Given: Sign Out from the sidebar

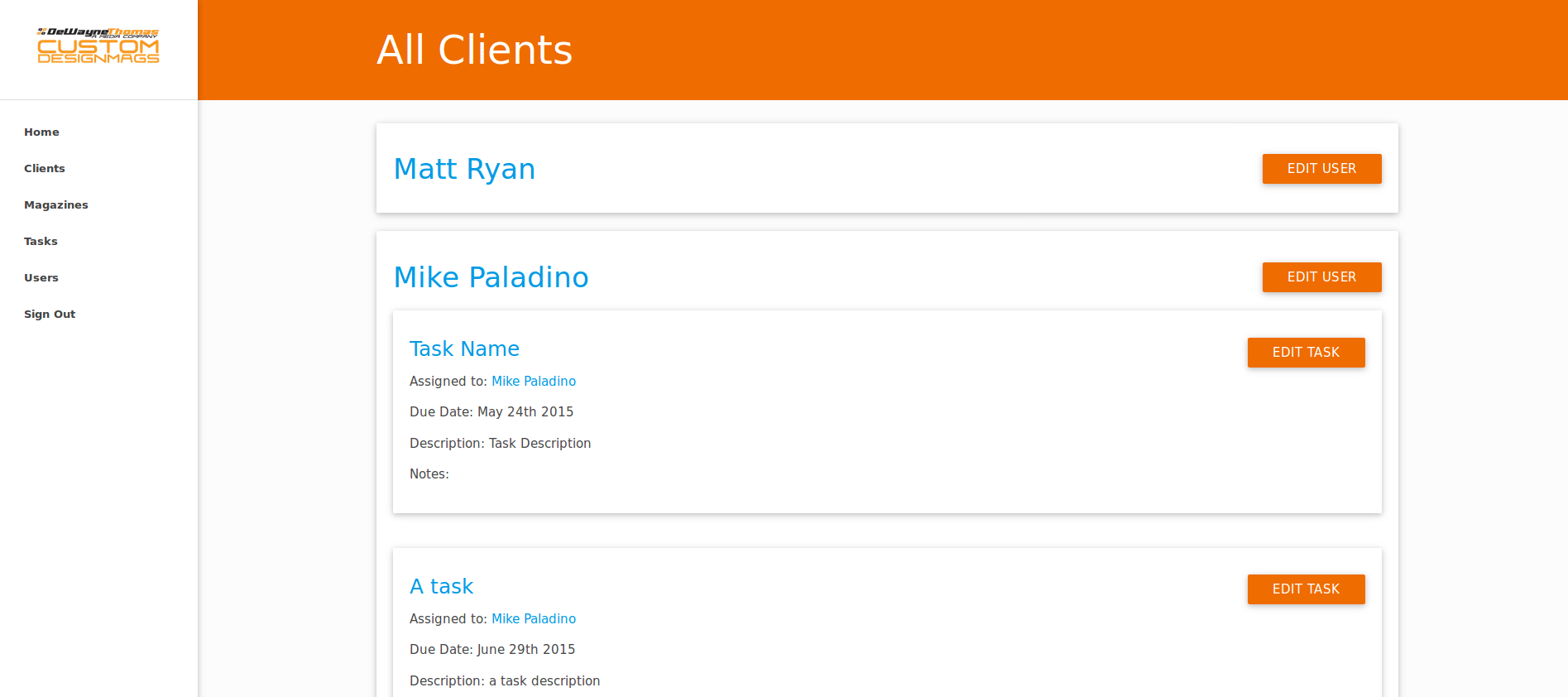Looking at the screenshot, I should coord(50,315).
